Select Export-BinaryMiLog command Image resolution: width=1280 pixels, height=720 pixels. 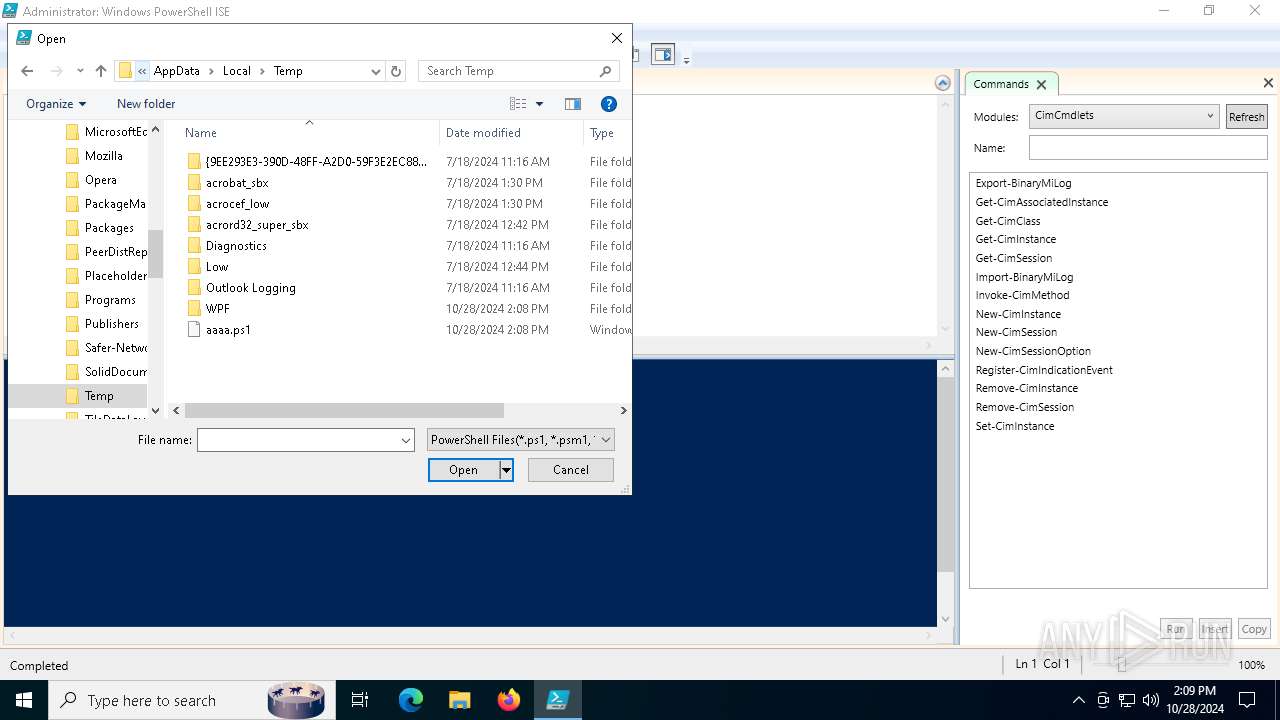pyautogui.click(x=1023, y=183)
